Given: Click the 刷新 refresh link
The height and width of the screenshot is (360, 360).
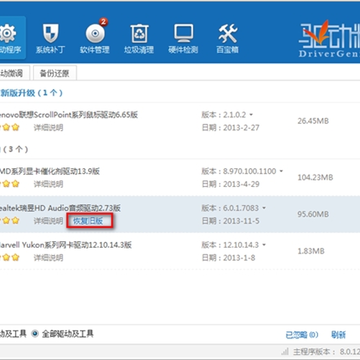Looking at the screenshot, I should tap(338, 335).
